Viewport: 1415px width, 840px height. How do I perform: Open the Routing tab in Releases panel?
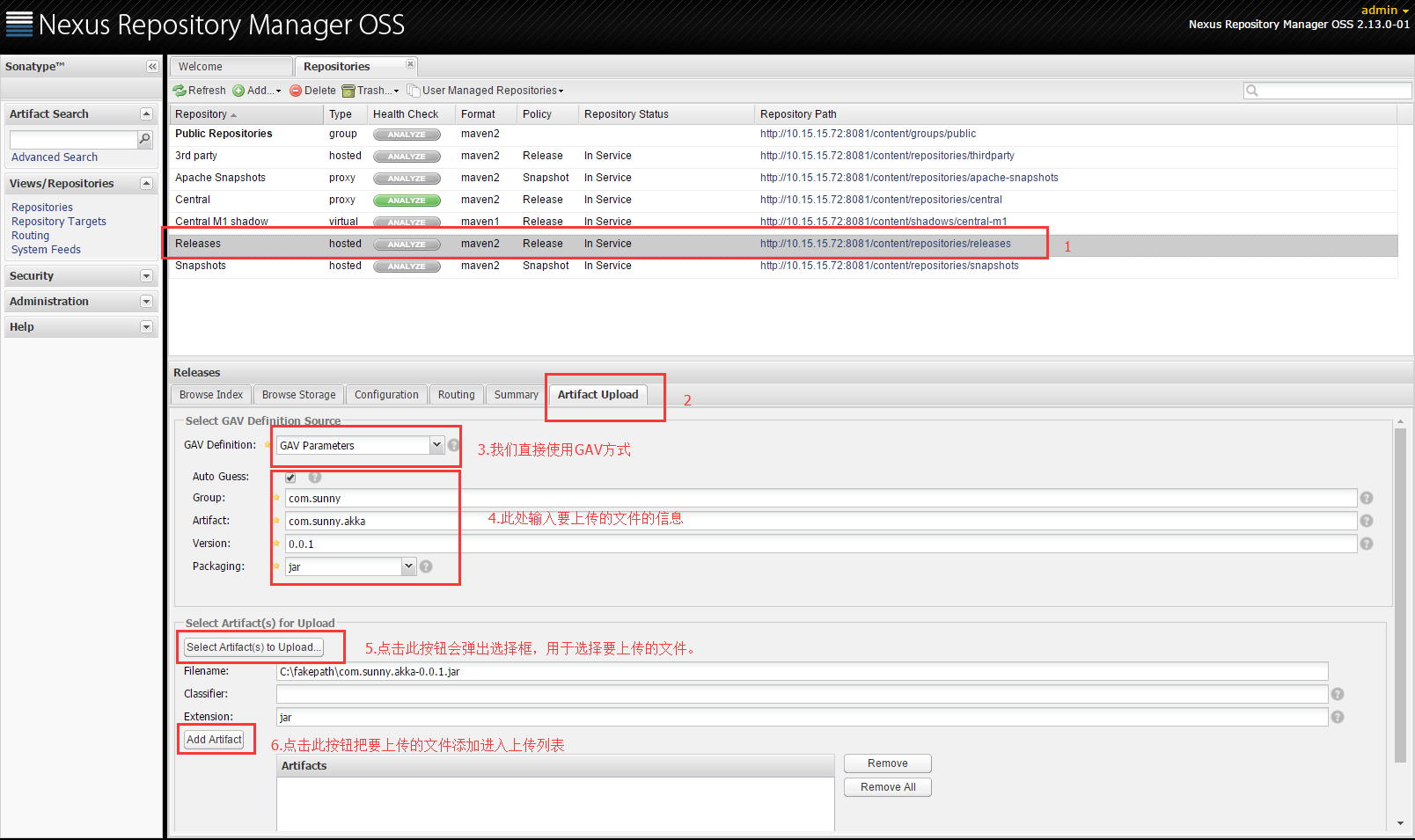pyautogui.click(x=456, y=395)
